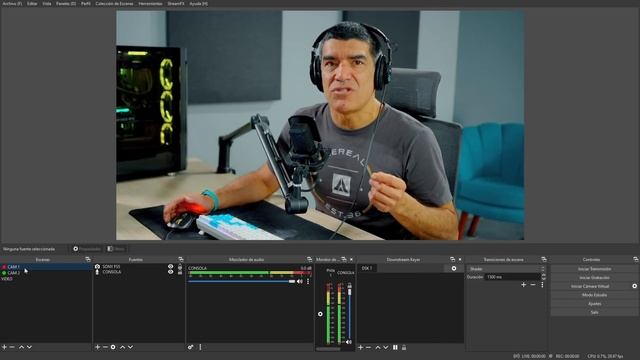Open the Editar menu
The height and width of the screenshot is (360, 640).
coord(32,3)
